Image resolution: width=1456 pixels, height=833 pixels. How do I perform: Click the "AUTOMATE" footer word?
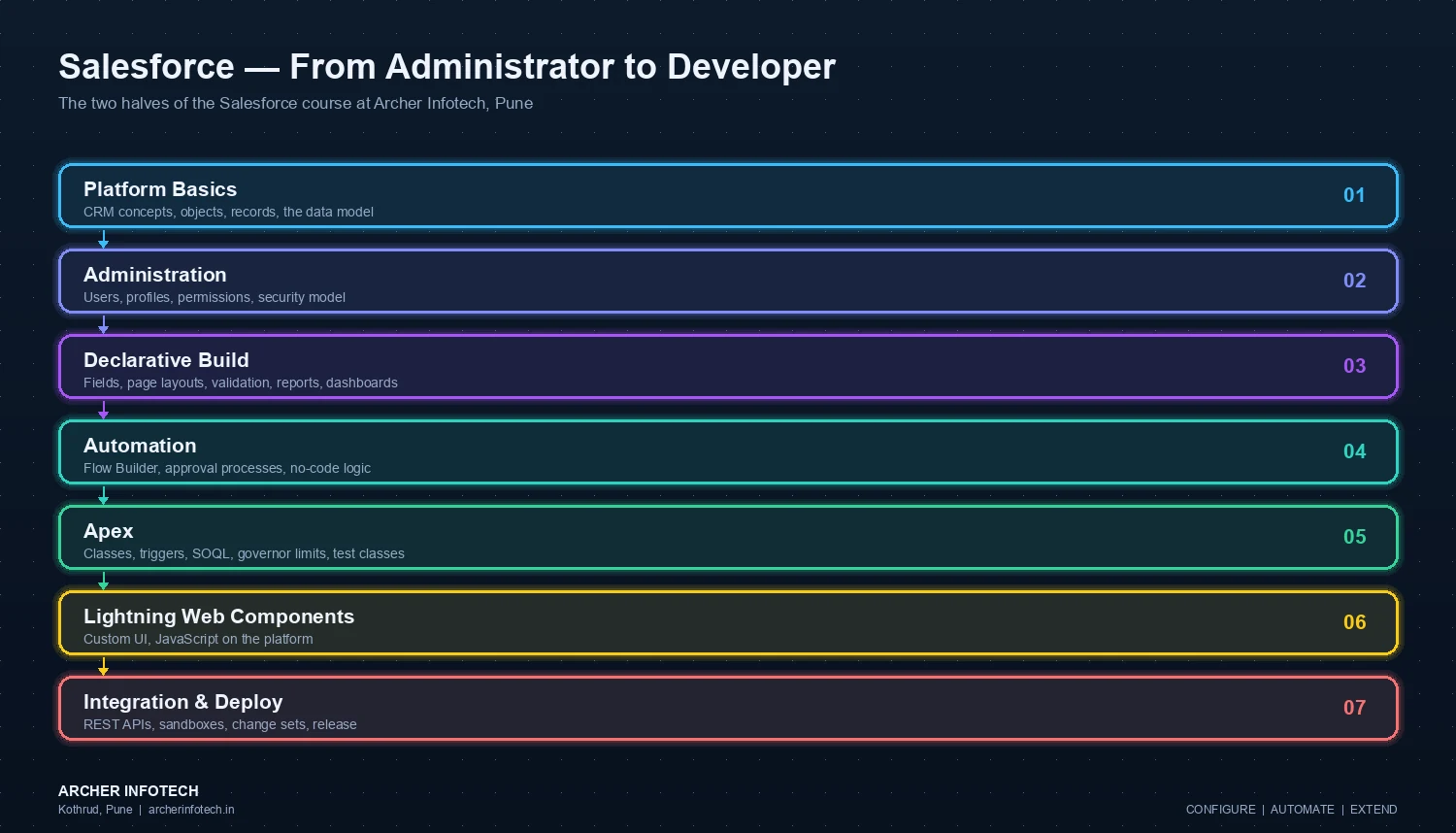tap(1303, 810)
